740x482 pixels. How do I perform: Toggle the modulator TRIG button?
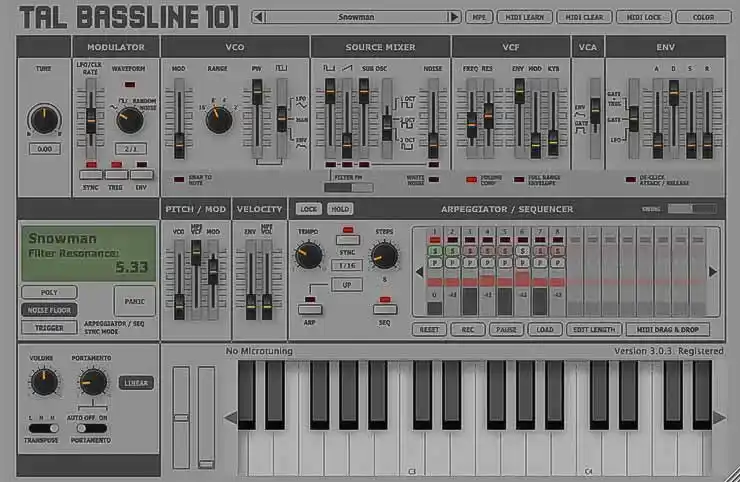point(116,175)
